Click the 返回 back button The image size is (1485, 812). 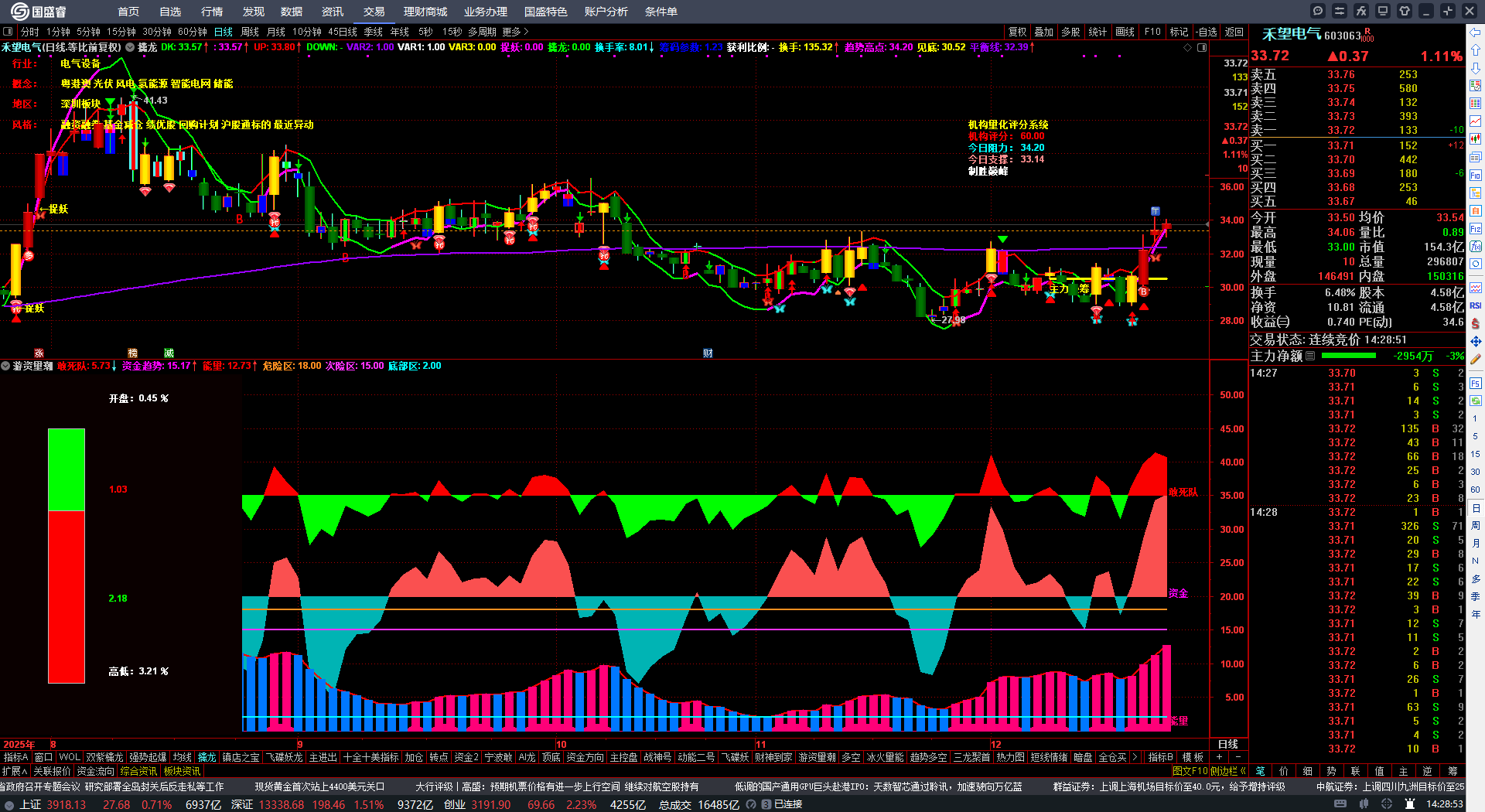tap(1234, 32)
